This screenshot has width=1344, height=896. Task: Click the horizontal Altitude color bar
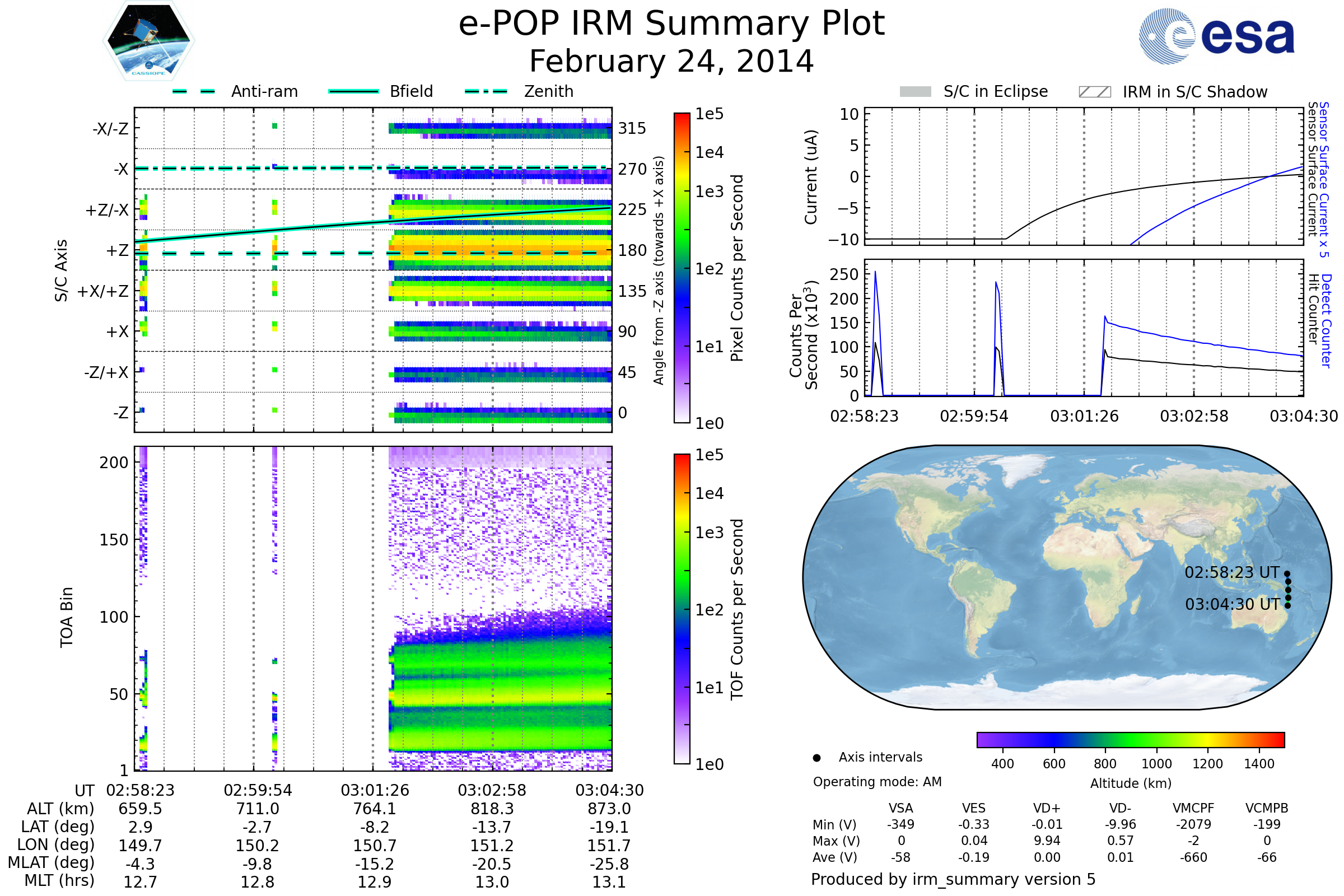click(x=1130, y=739)
